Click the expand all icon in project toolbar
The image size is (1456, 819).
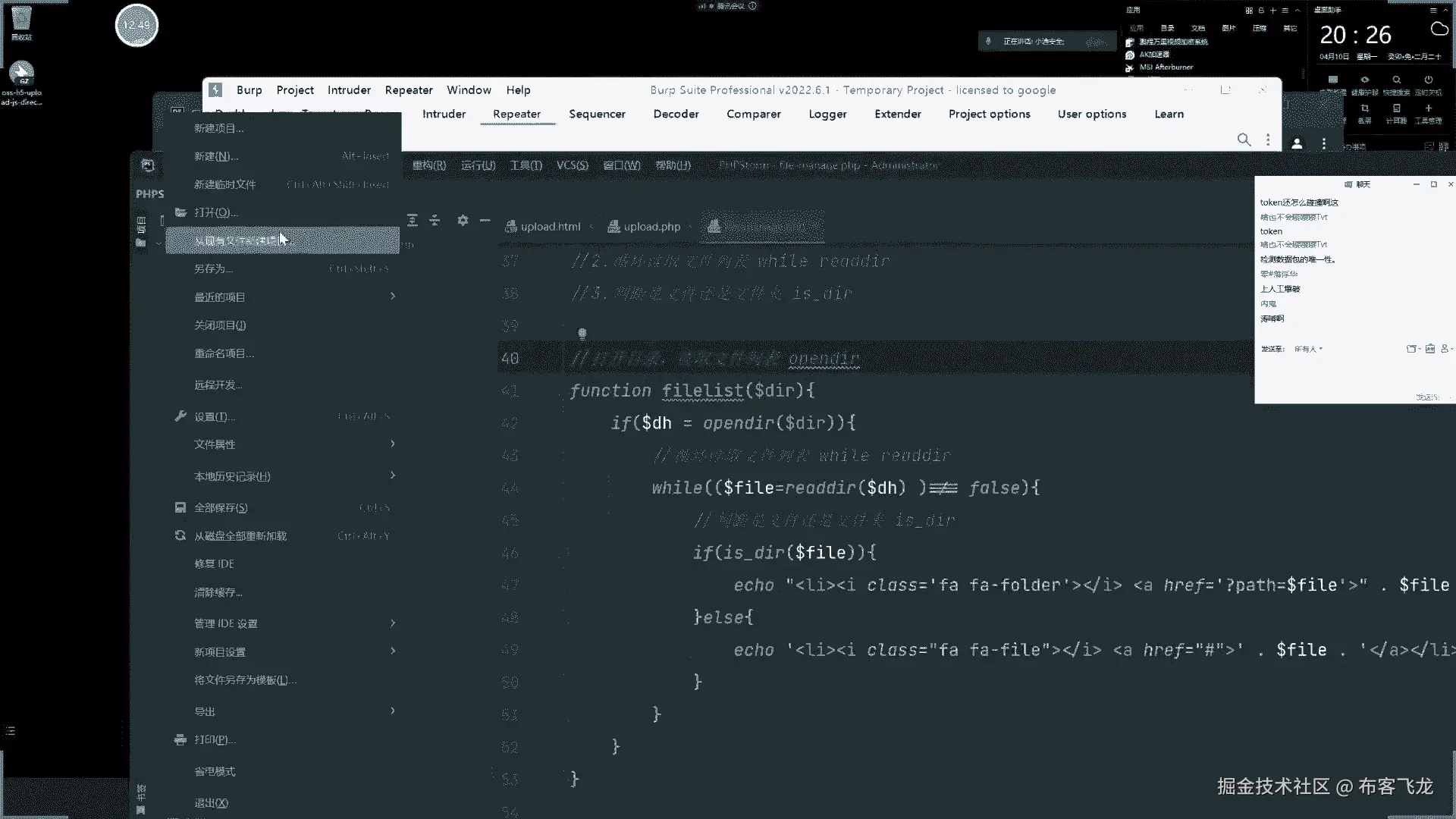pos(413,221)
